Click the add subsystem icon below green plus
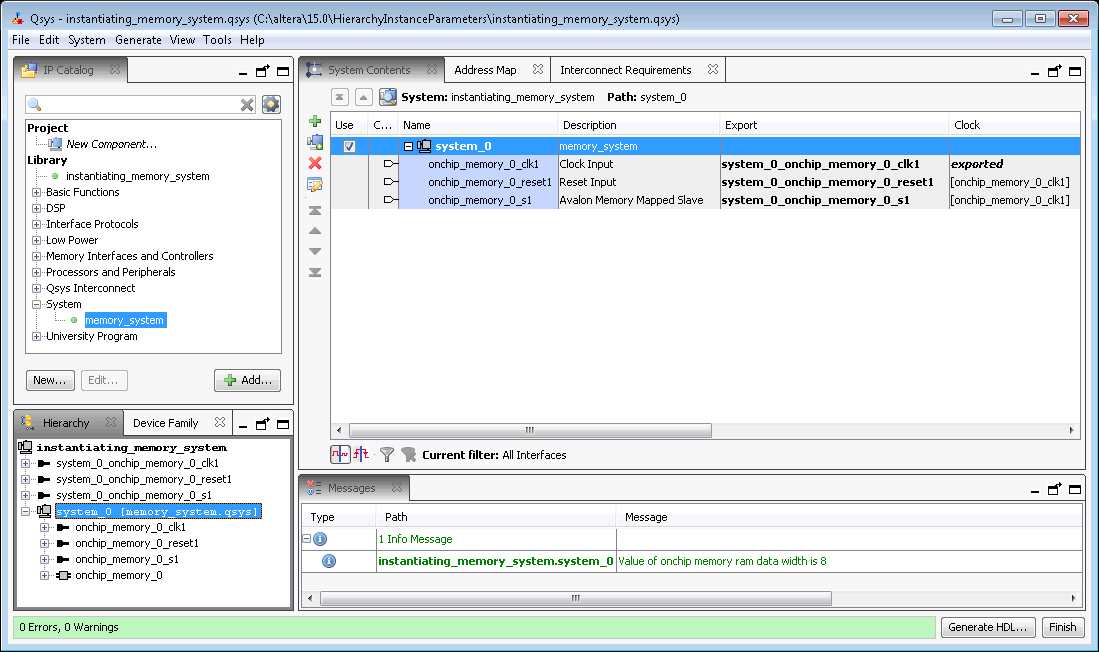The image size is (1099, 652). click(315, 142)
